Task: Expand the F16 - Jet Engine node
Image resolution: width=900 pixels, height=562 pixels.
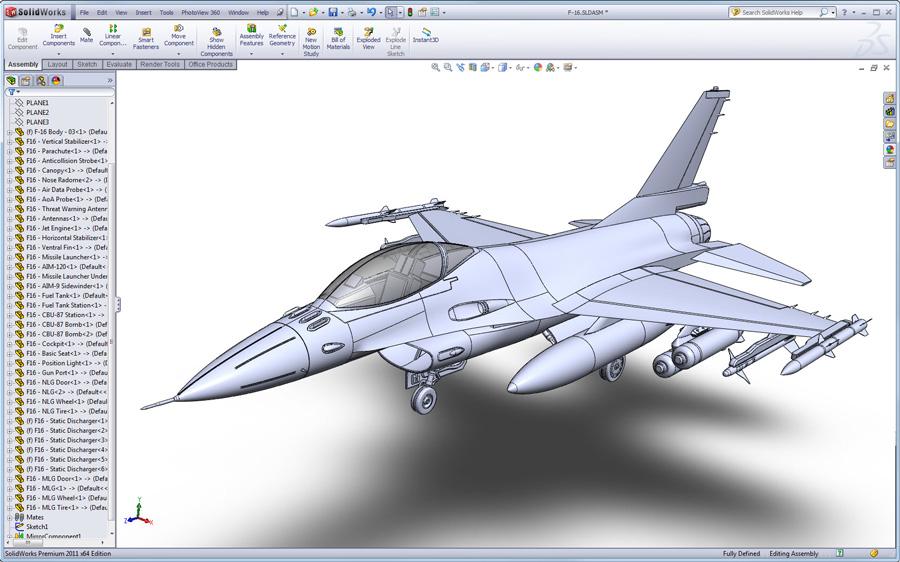Action: [x=9, y=228]
